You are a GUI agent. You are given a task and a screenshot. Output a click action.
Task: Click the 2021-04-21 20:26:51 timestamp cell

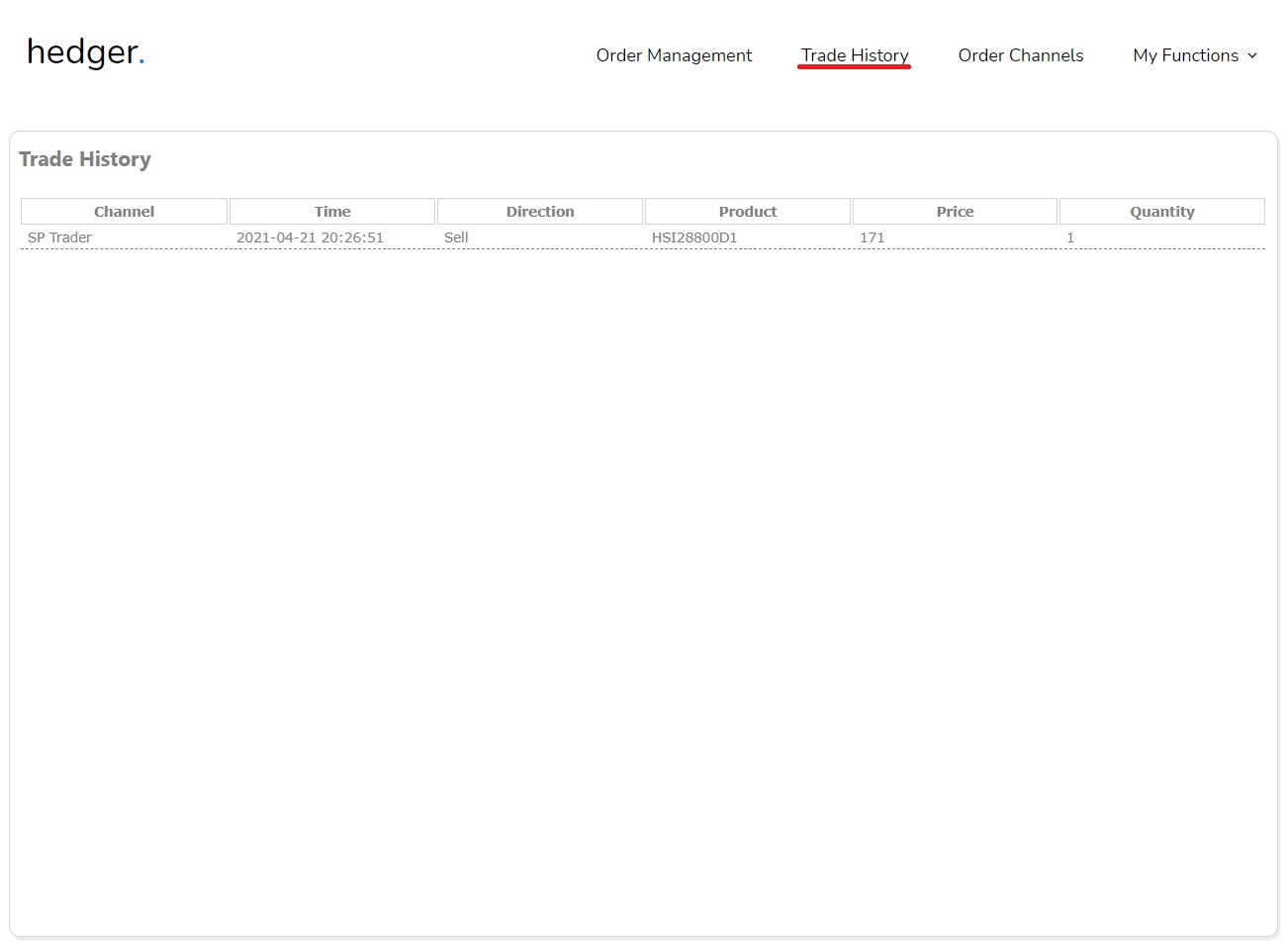tap(310, 237)
